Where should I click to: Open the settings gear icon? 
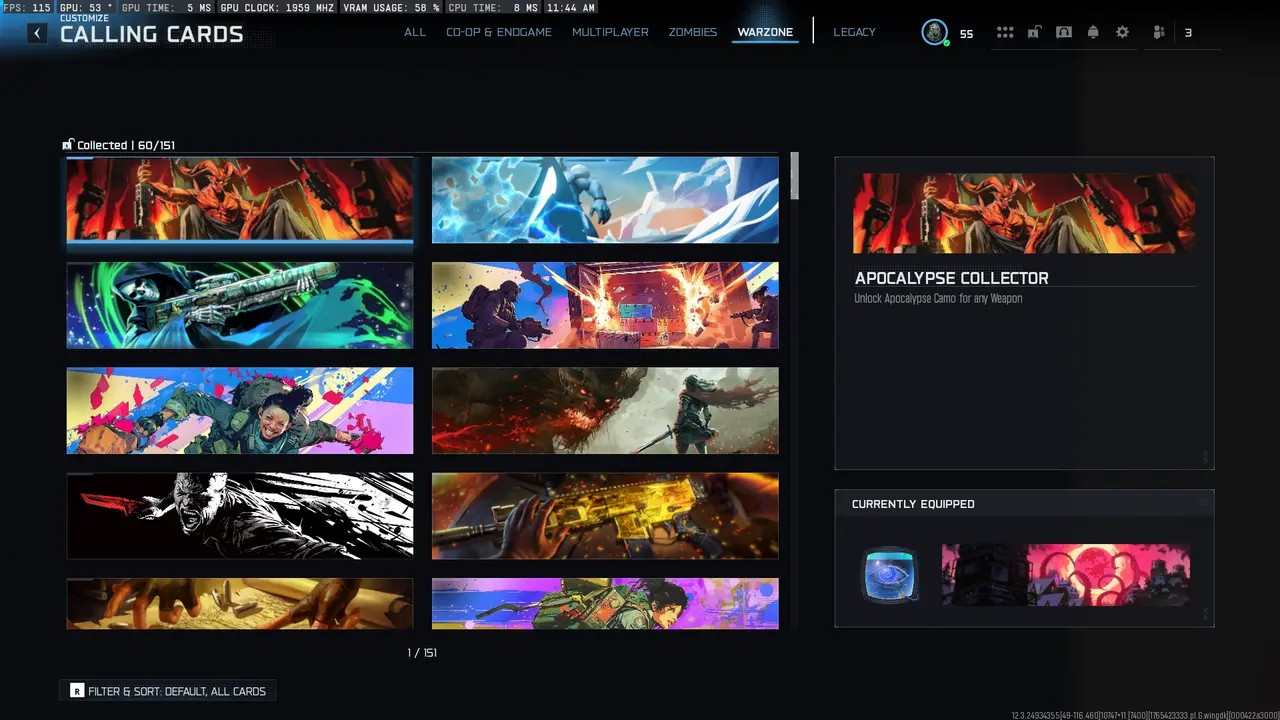point(1122,32)
